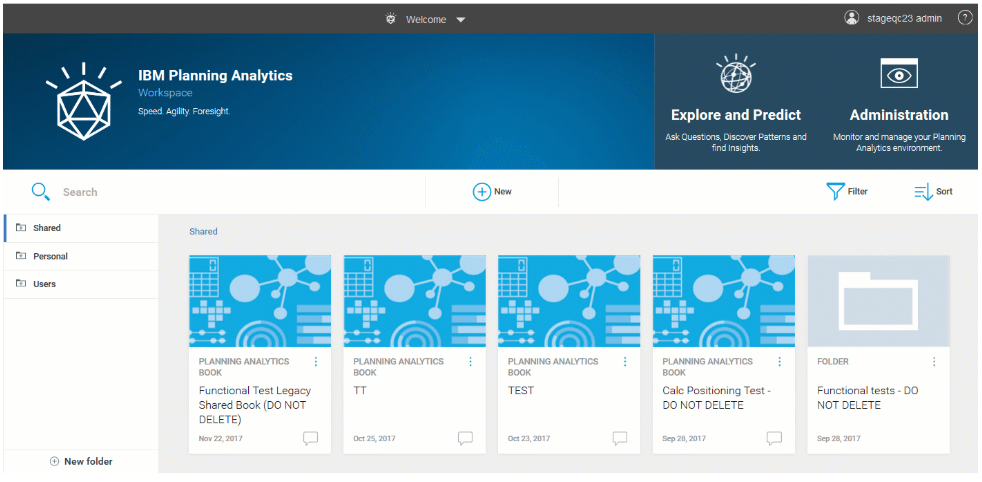This screenshot has width=982, height=482.
Task: Open the TEST book thumbnail
Action: pyautogui.click(x=569, y=301)
